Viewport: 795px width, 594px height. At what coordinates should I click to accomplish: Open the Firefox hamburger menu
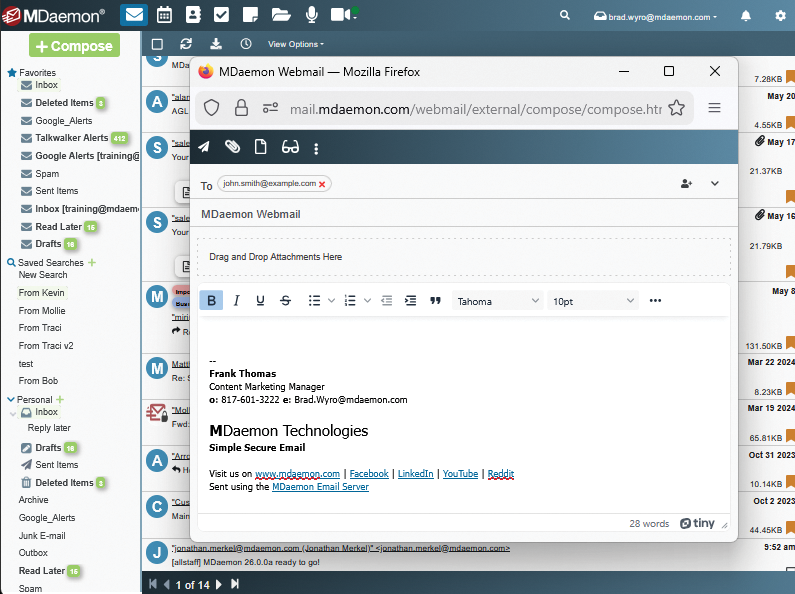(714, 108)
